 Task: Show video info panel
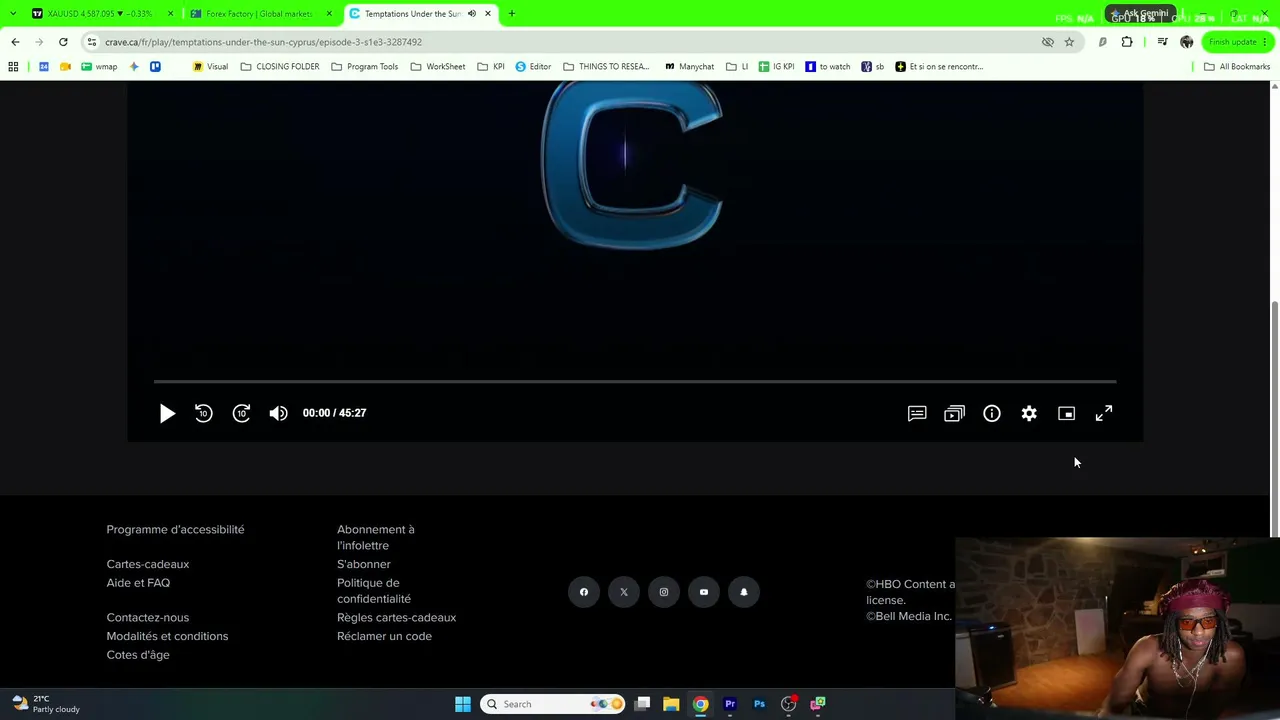point(992,413)
